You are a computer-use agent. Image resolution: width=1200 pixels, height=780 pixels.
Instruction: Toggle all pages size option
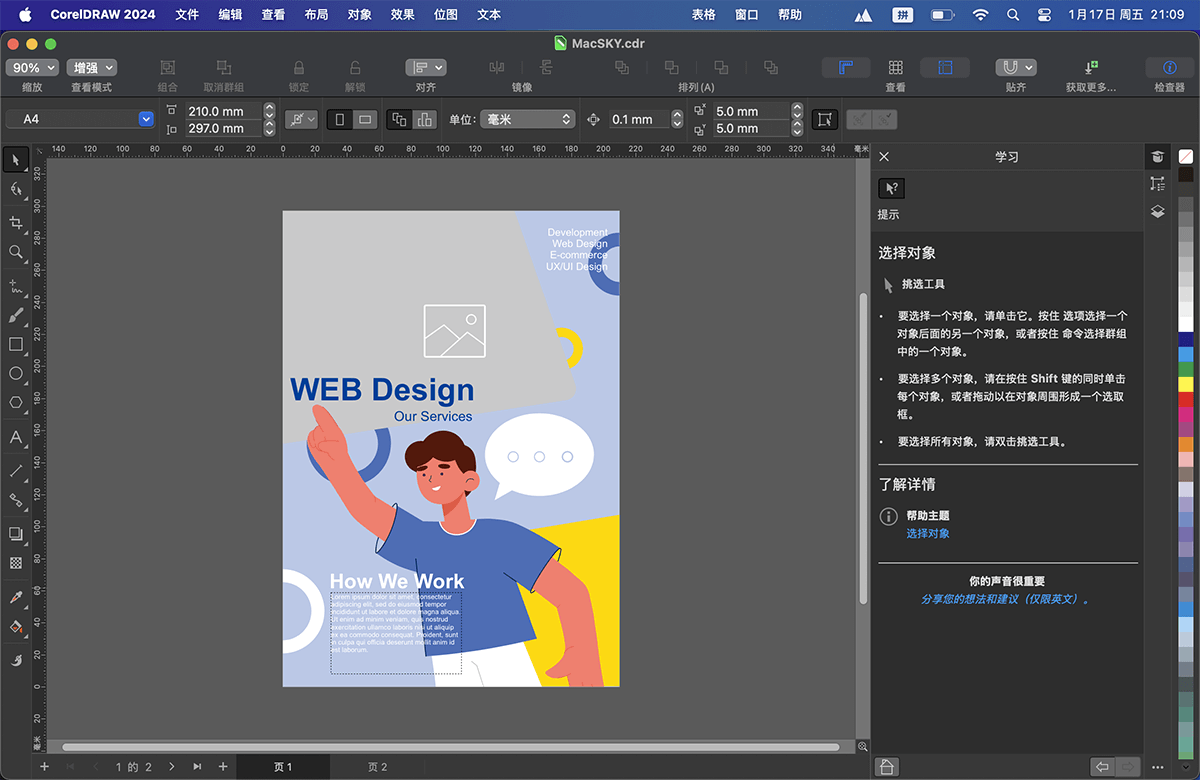tap(399, 119)
